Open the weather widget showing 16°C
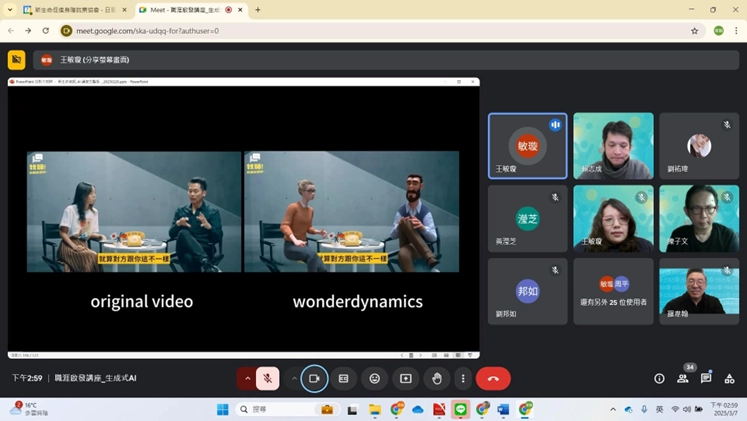Image resolution: width=747 pixels, height=421 pixels. [30, 409]
